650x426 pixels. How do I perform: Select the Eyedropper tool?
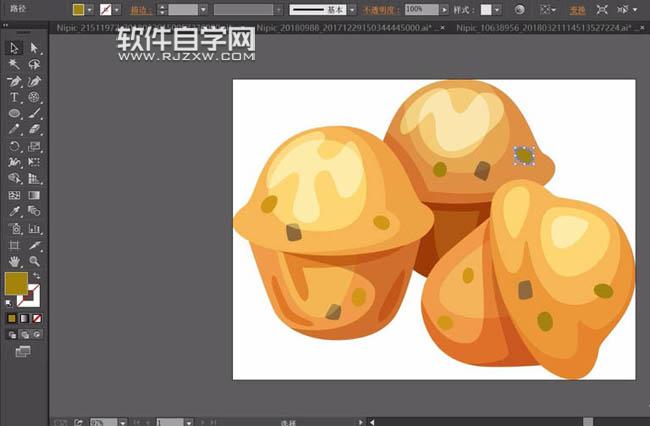[14, 211]
